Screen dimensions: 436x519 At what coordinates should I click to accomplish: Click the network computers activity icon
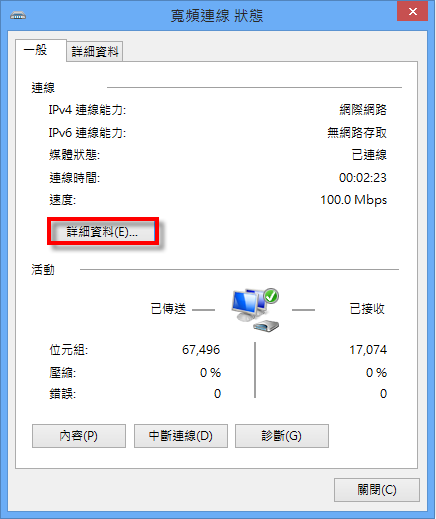(255, 310)
